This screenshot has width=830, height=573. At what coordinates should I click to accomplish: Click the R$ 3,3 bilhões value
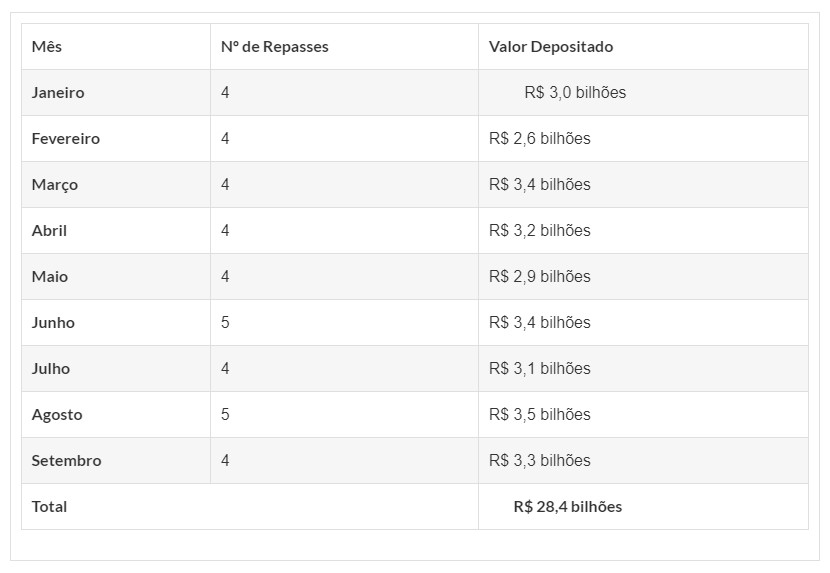tap(539, 461)
